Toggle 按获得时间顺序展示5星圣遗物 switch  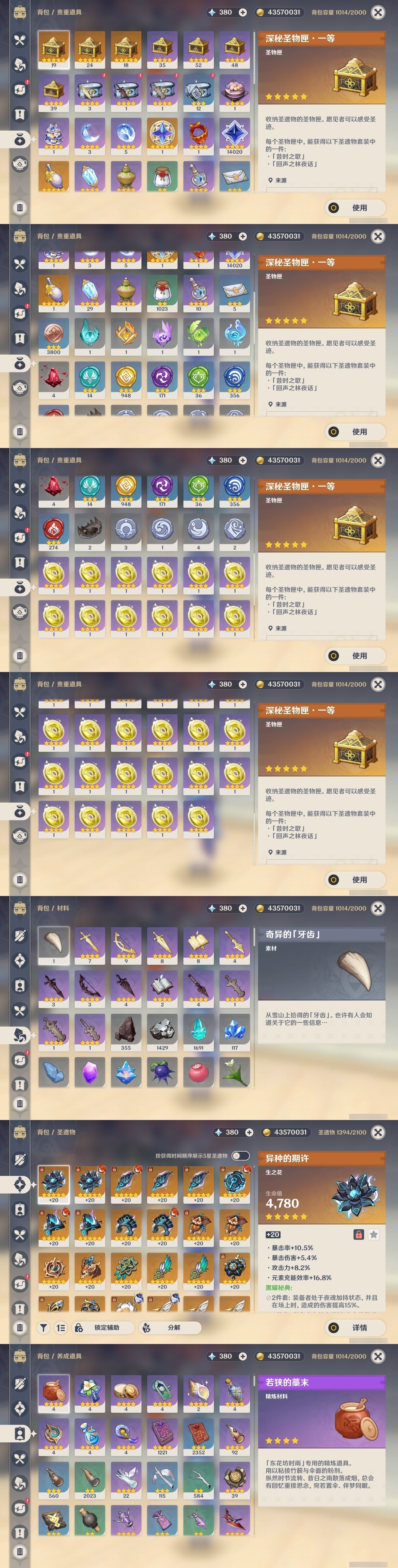click(x=240, y=1155)
